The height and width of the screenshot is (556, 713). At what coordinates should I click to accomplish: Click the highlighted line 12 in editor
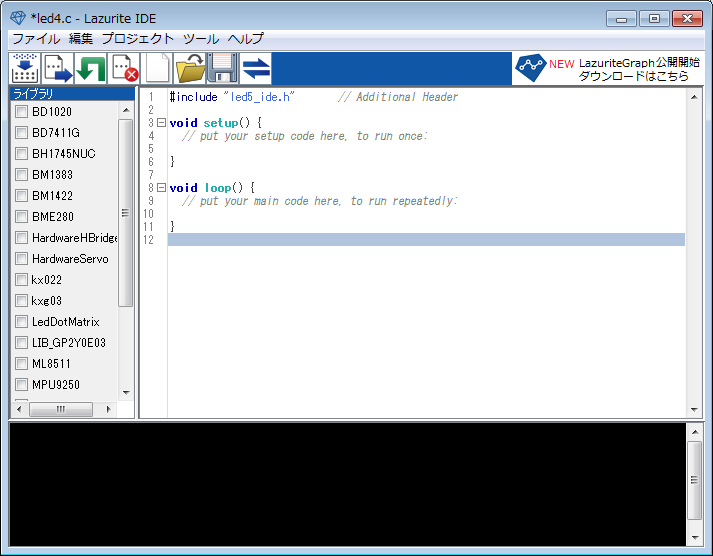click(x=426, y=240)
